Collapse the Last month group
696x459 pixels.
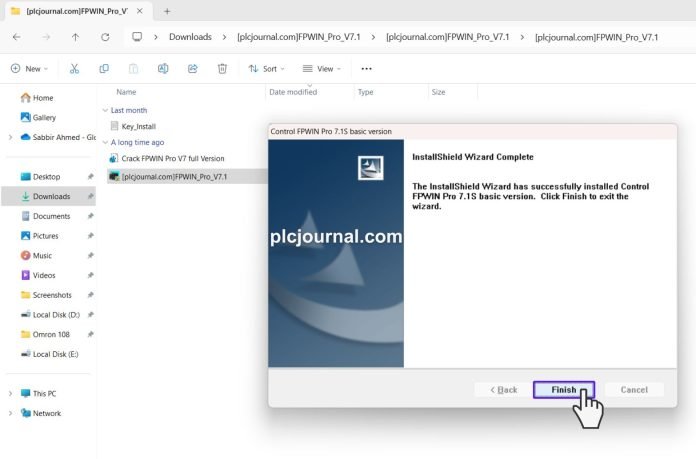tap(106, 110)
